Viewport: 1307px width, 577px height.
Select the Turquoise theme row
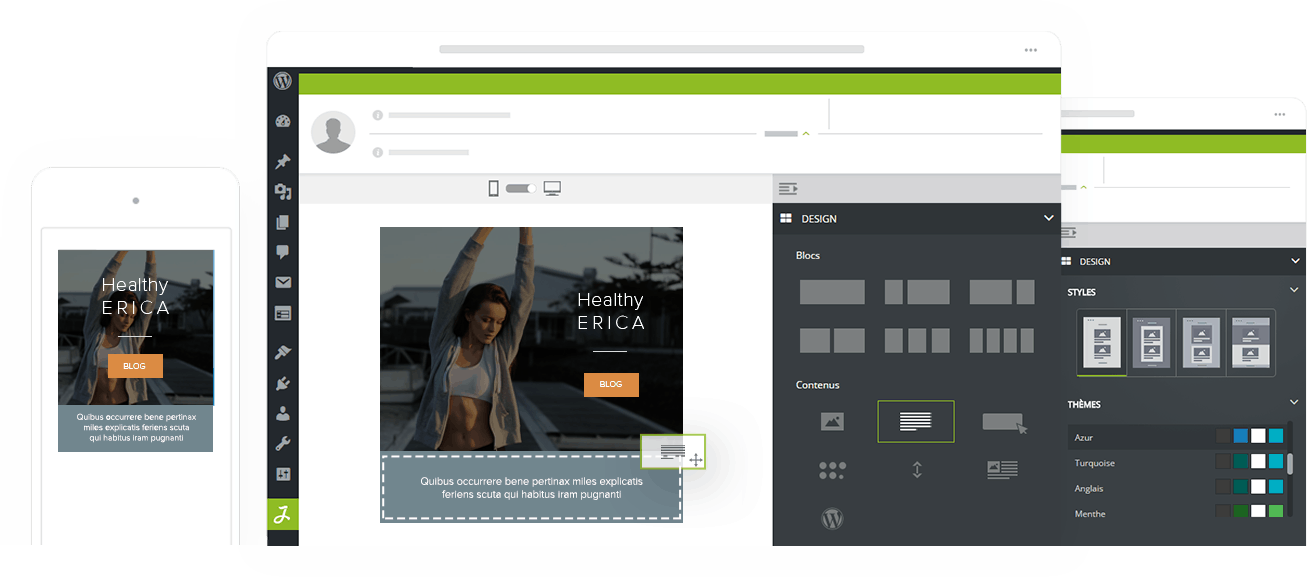pos(1177,462)
